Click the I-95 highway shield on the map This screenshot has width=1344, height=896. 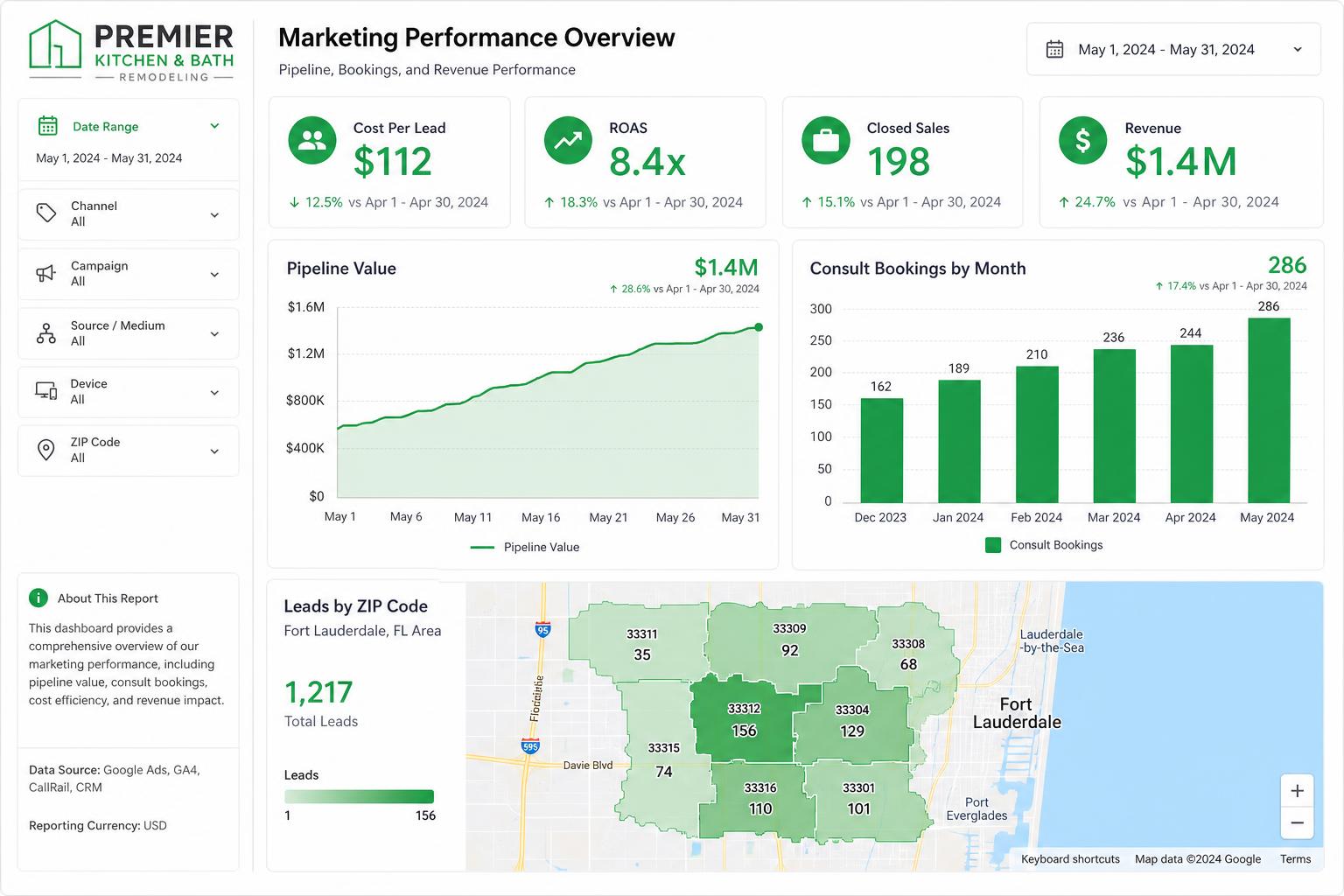click(542, 629)
